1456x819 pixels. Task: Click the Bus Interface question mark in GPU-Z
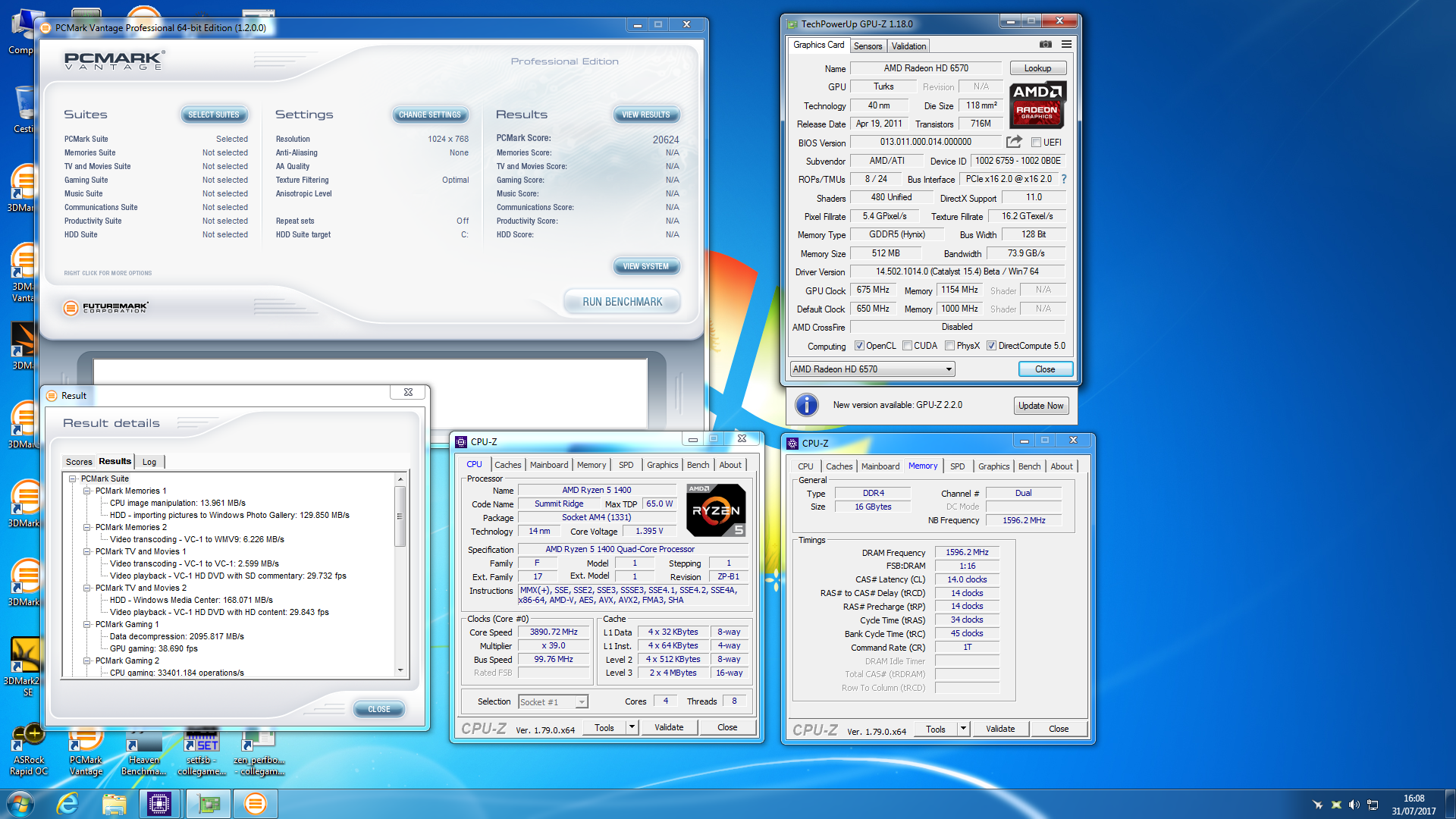(1064, 179)
